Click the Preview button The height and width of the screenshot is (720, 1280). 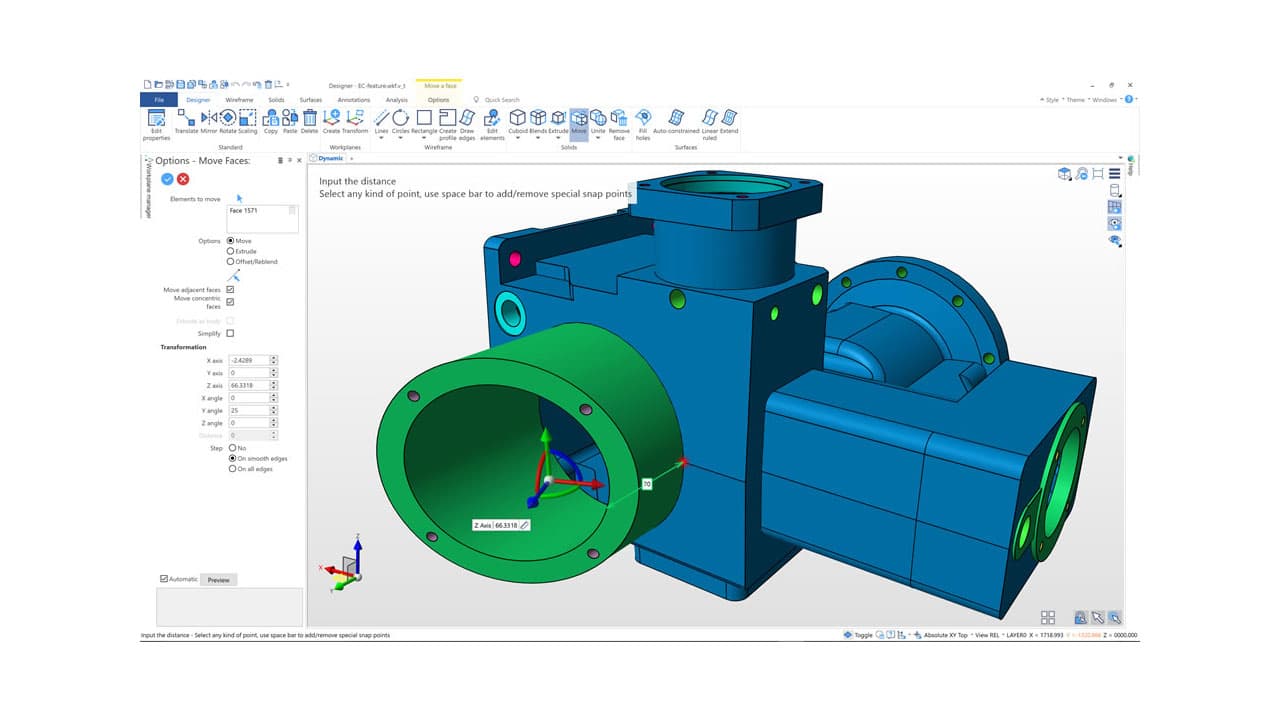[218, 579]
